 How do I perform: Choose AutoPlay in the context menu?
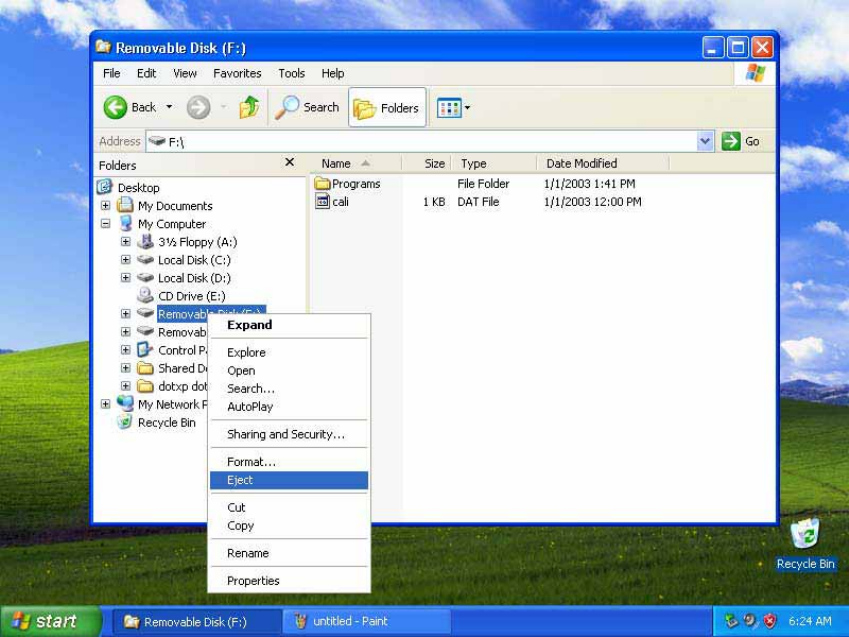[x=289, y=406]
